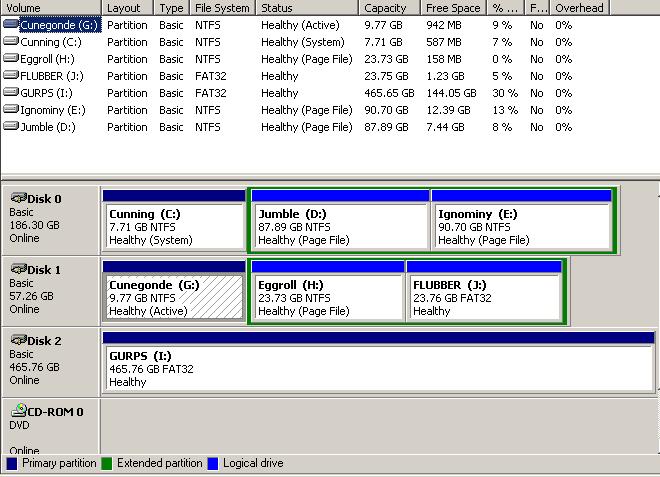
Task: Click the Primary partition legend color swatch
Action: pos(12,464)
